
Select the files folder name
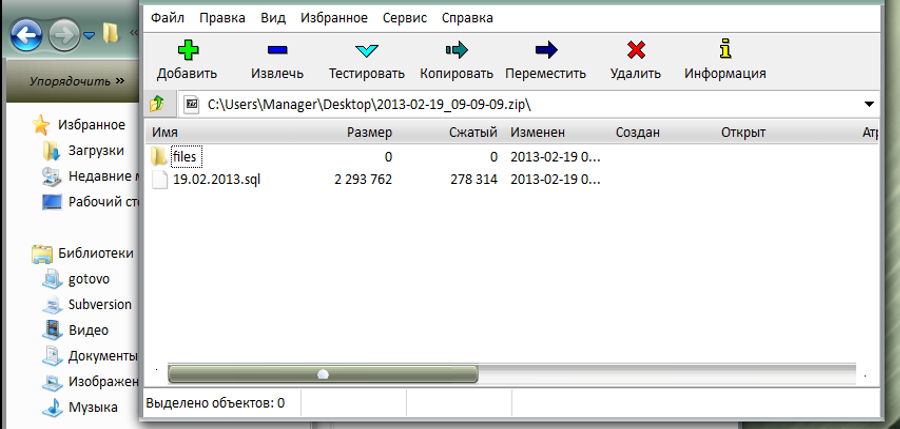click(184, 156)
